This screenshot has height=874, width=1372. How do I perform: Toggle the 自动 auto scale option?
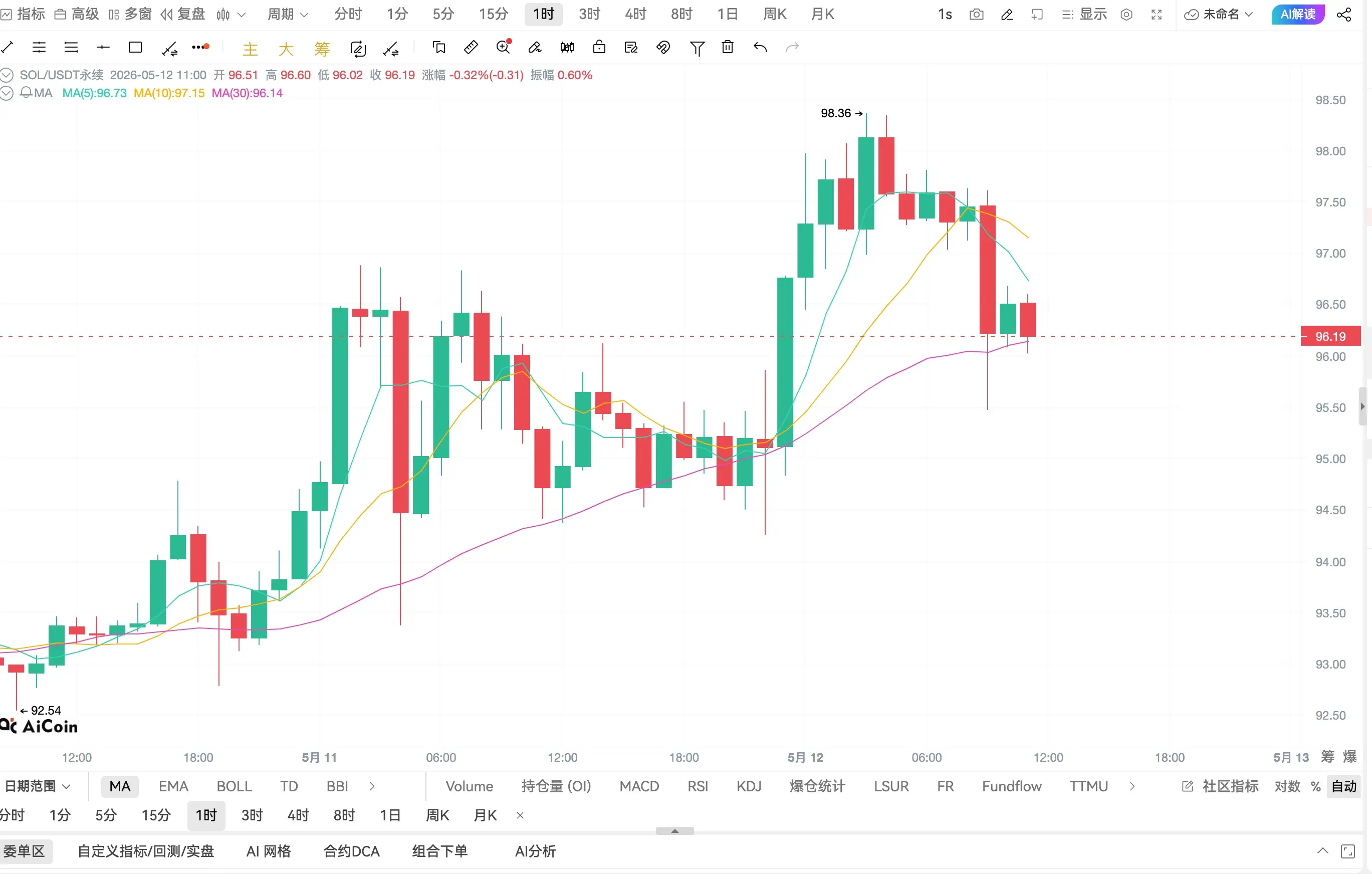point(1344,786)
